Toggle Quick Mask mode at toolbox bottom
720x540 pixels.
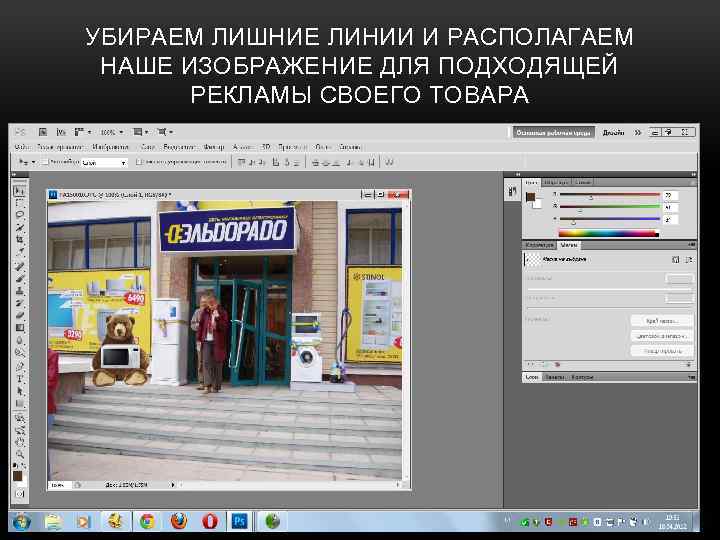[19, 494]
